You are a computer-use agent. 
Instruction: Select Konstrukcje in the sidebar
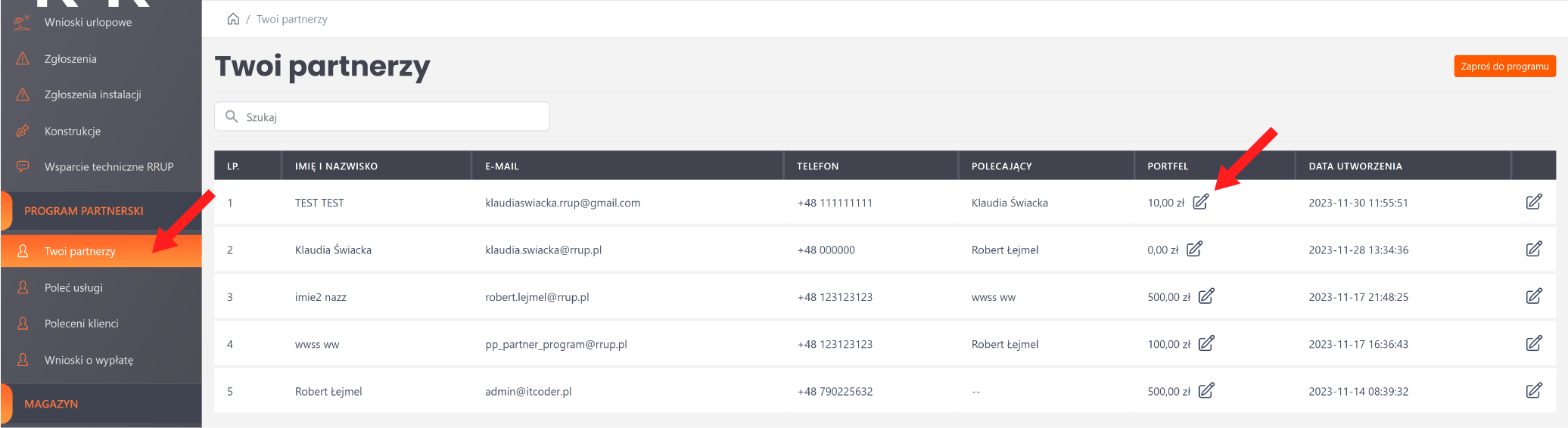73,132
